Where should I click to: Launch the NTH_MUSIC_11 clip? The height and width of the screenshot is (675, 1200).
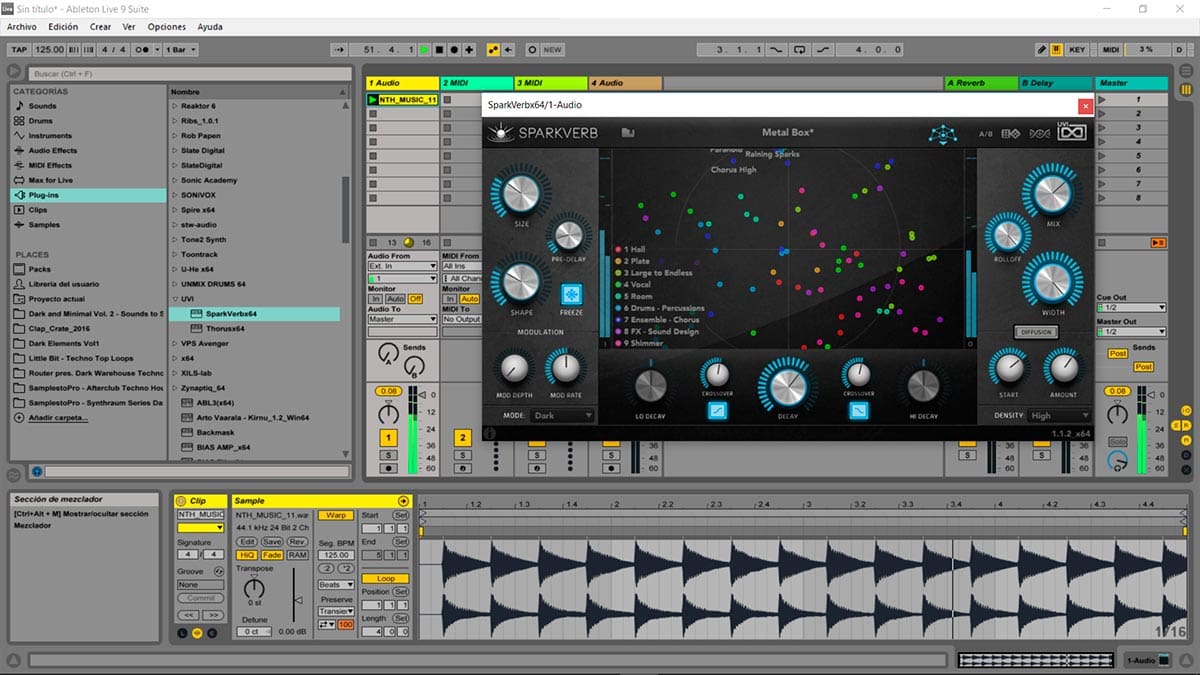[x=373, y=100]
